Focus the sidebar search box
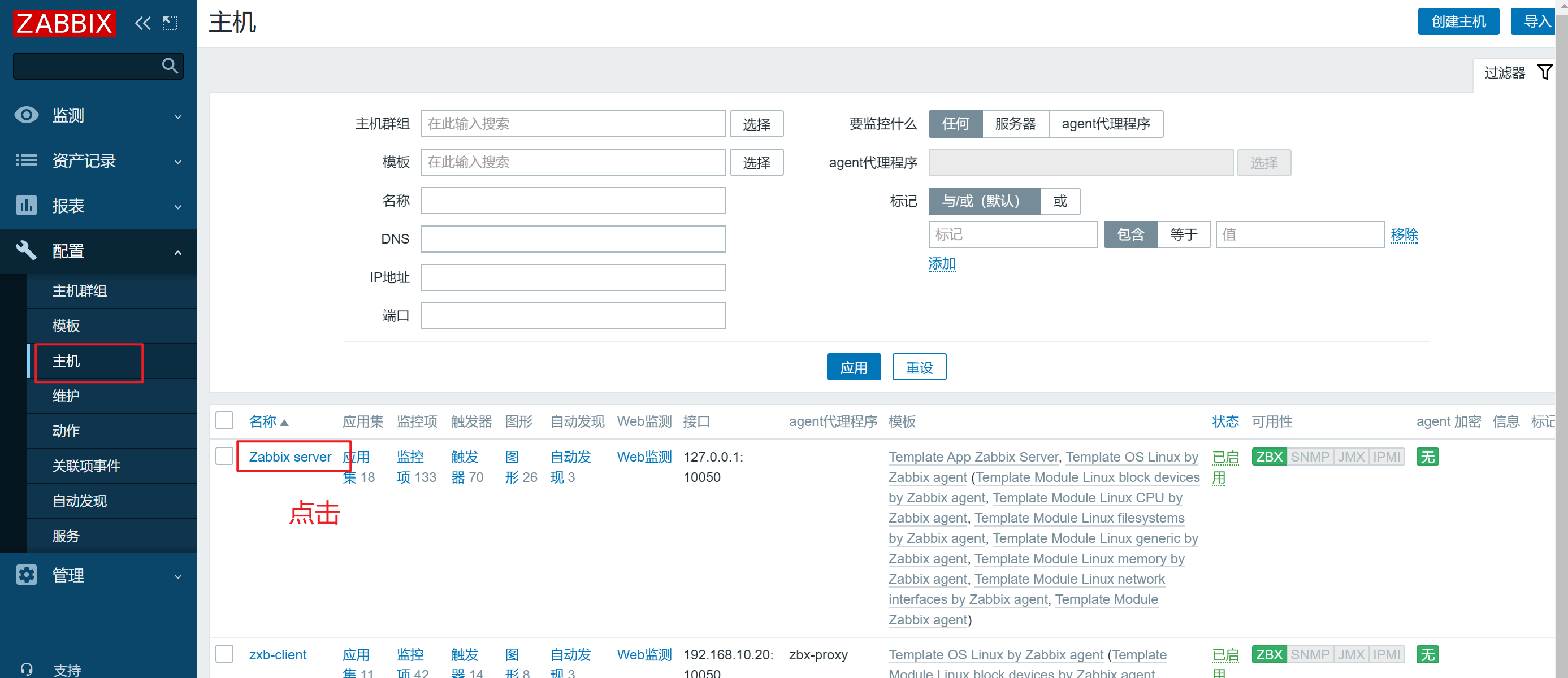The height and width of the screenshot is (678, 1568). (x=98, y=66)
